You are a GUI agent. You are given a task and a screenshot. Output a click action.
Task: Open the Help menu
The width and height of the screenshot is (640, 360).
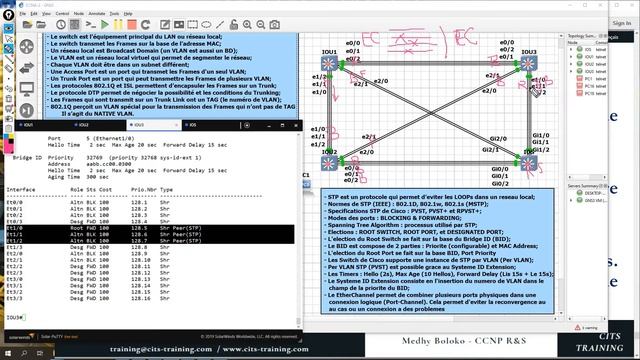point(128,13)
